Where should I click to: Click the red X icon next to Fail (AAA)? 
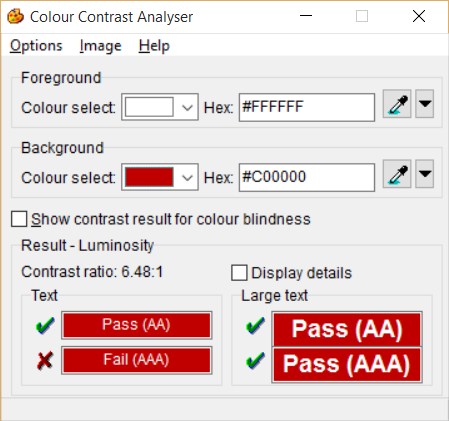45,360
